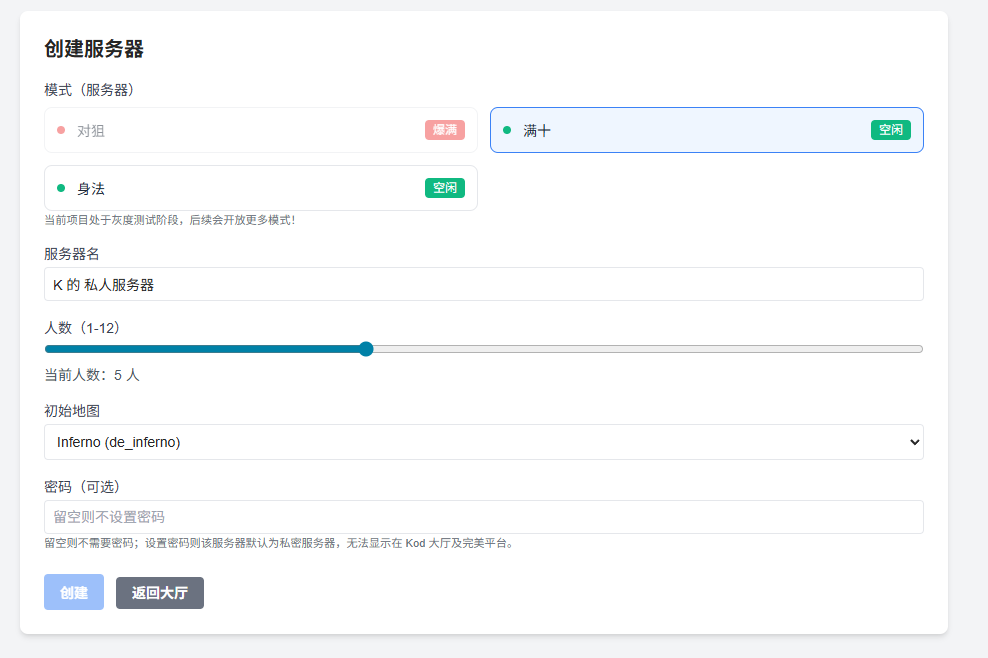The image size is (988, 658).
Task: Click the unfilled right part of the 人数 slider
Action: (x=650, y=349)
